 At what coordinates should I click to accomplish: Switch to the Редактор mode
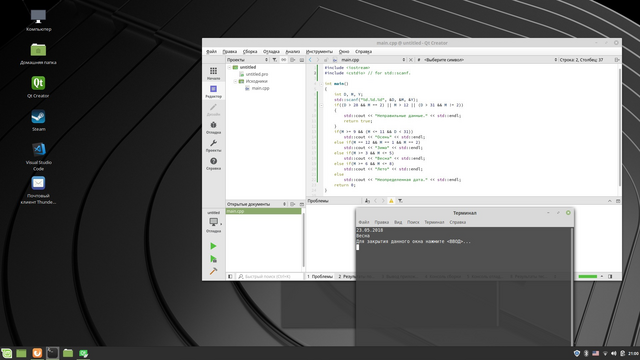(213, 91)
